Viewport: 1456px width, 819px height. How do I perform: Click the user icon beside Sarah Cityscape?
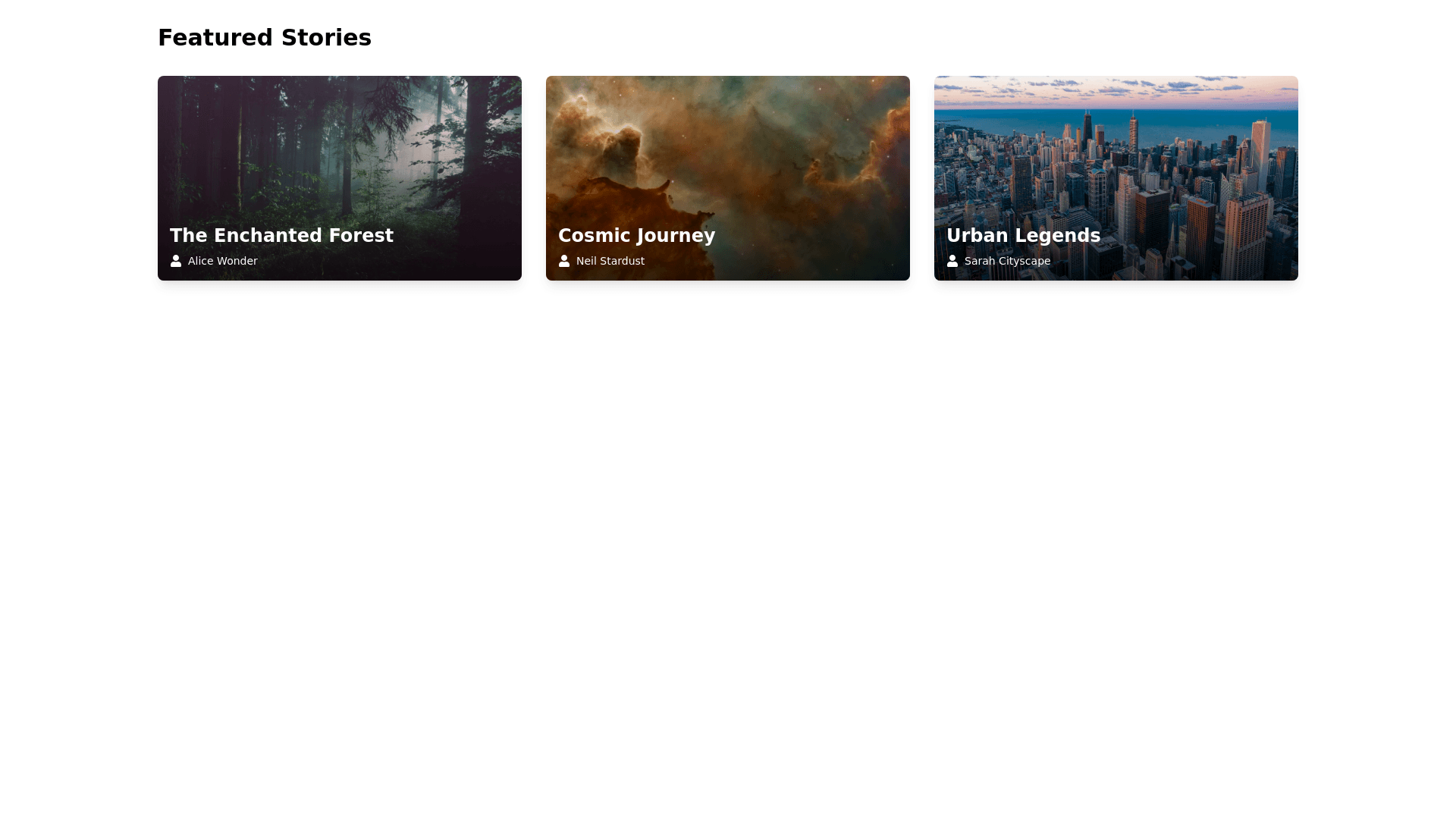click(952, 261)
